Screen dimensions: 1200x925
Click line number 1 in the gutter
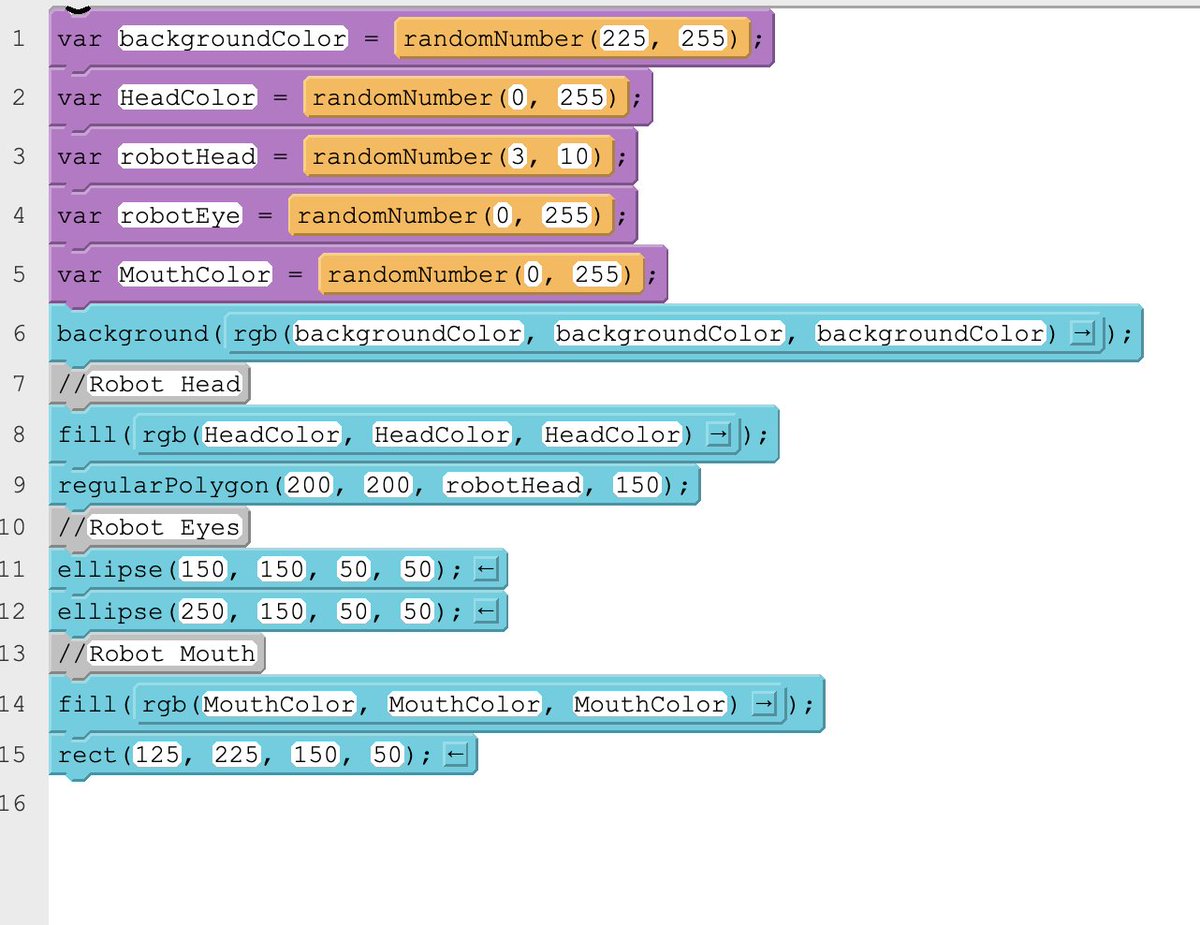tap(20, 39)
